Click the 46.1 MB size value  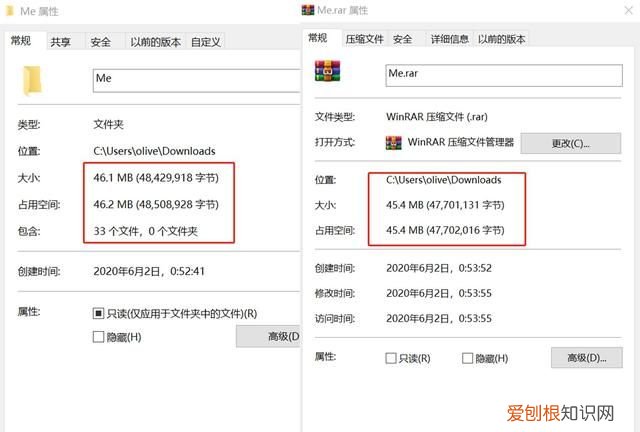pos(156,178)
